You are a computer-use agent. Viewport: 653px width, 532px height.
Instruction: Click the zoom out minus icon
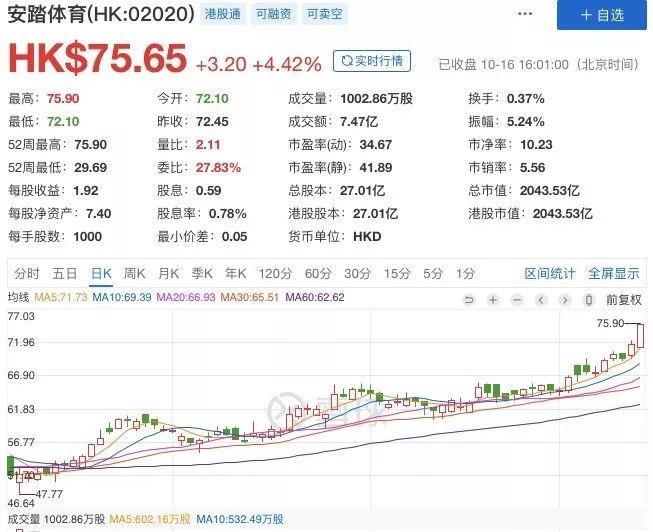pos(517,300)
